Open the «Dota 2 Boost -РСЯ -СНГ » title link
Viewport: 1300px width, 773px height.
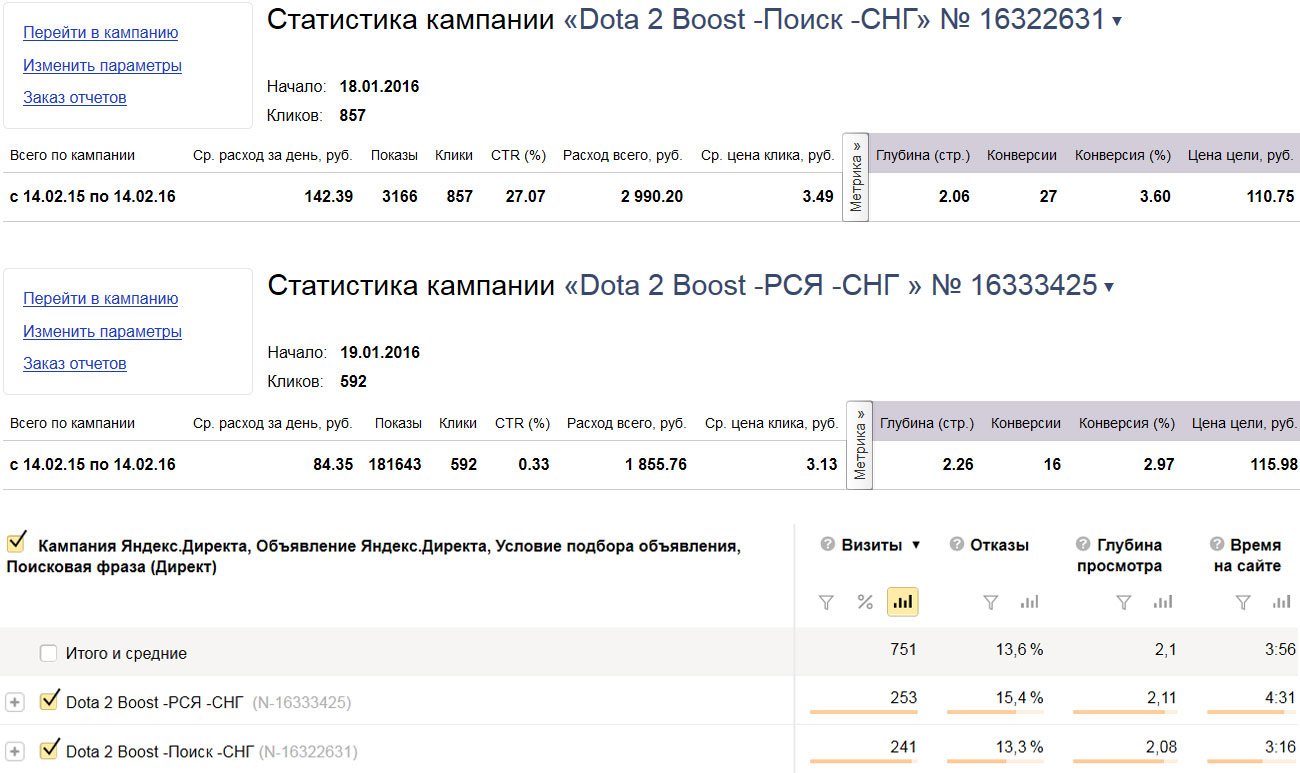click(743, 286)
